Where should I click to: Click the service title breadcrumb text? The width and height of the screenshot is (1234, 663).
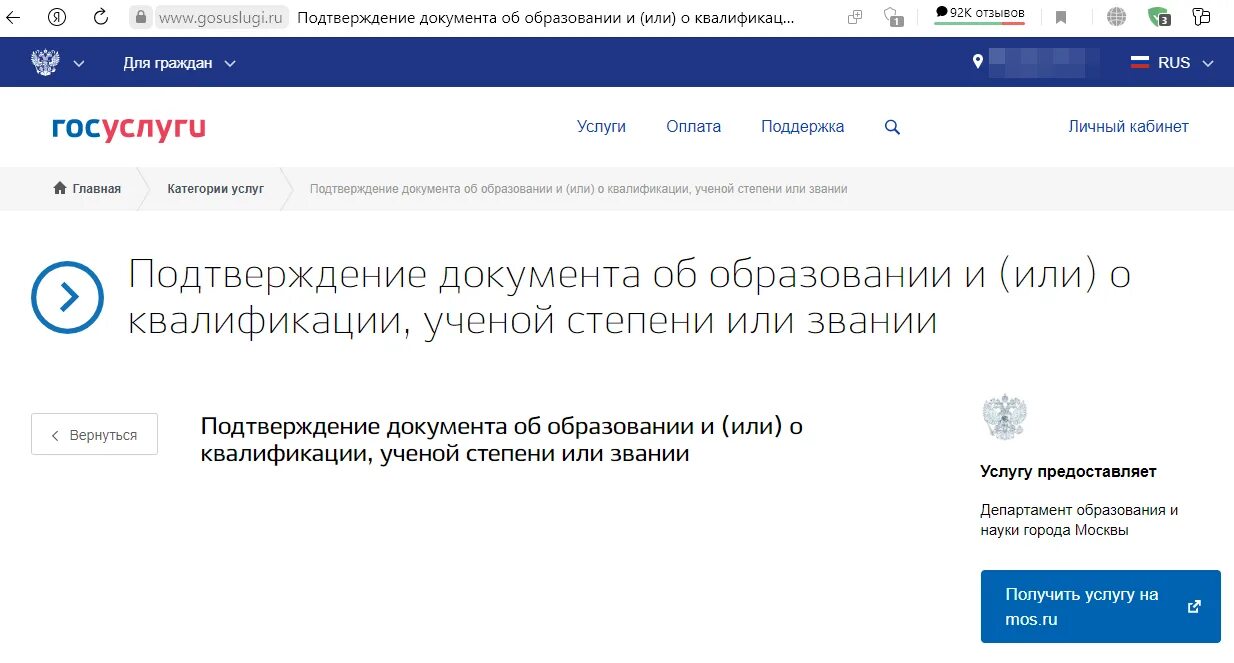(578, 189)
